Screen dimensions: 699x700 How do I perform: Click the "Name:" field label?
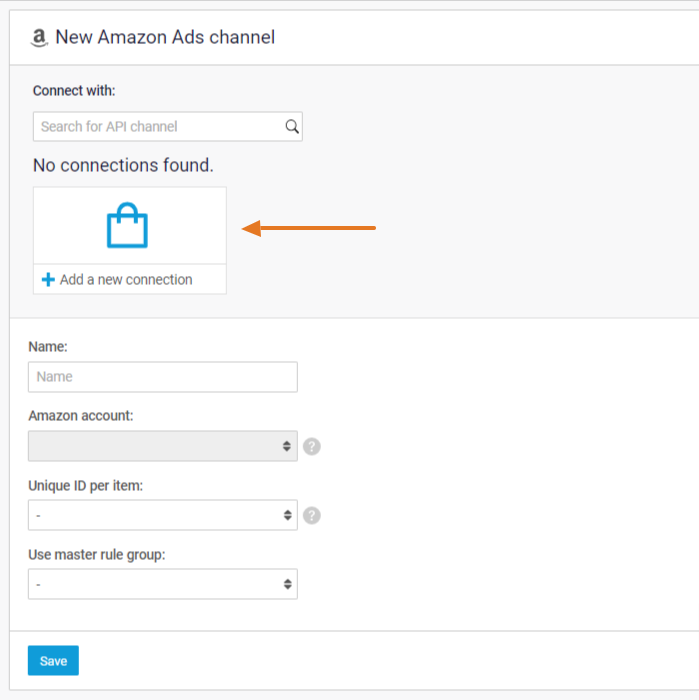coord(46,347)
